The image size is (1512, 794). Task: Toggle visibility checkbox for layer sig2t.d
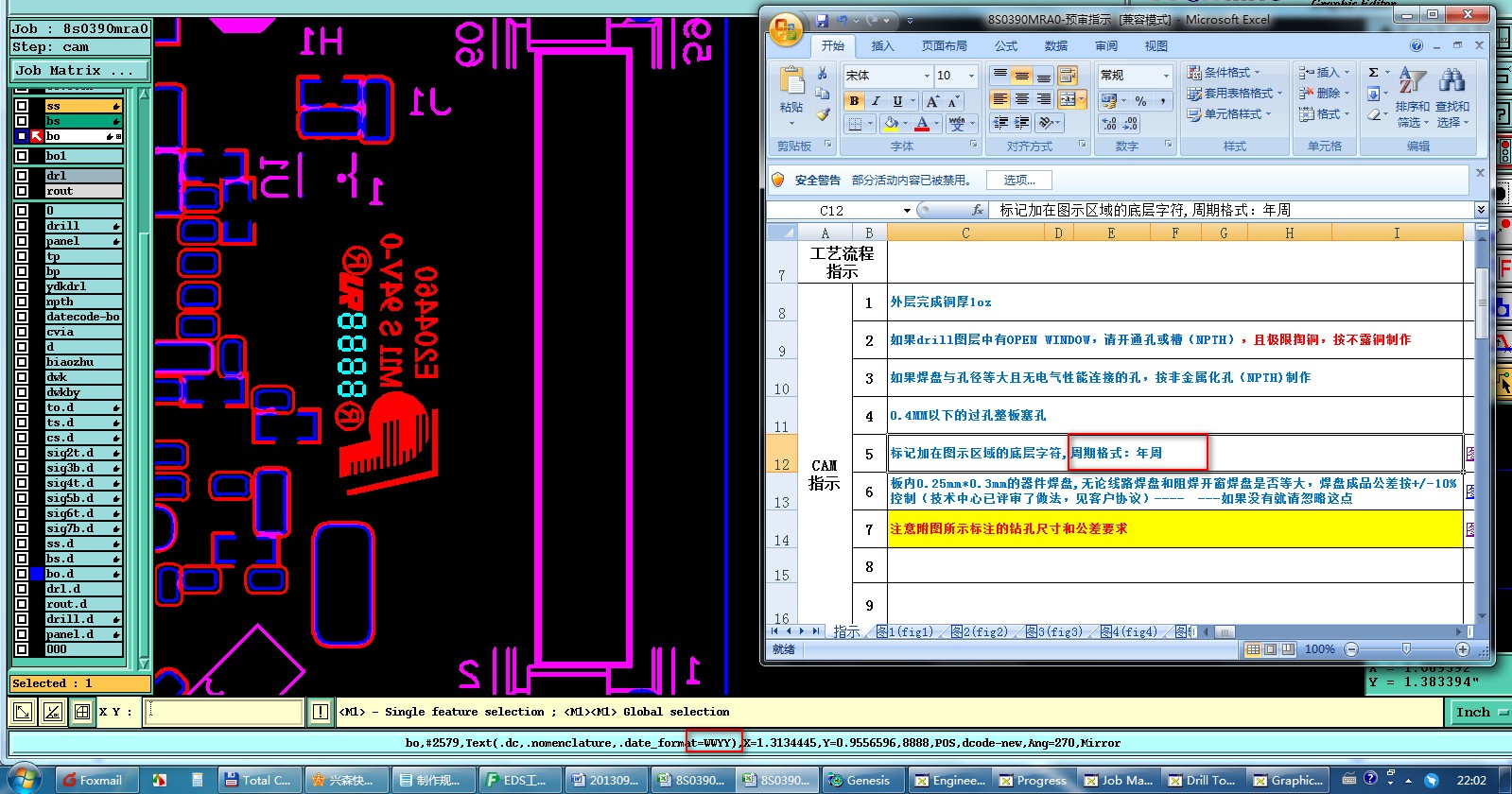22,453
